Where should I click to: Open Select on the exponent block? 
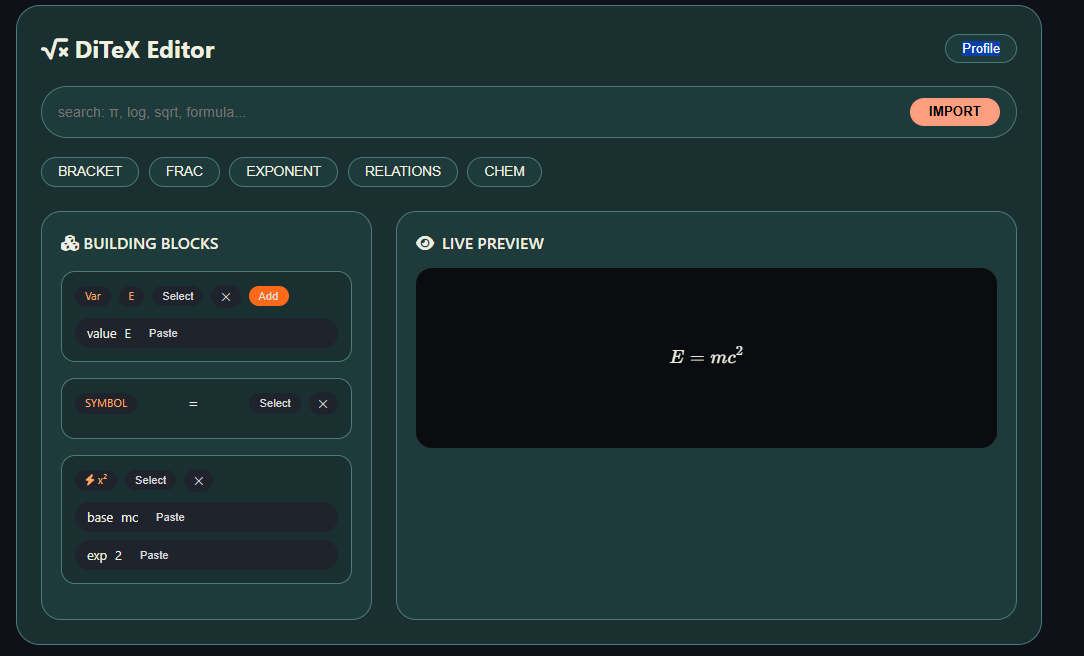[x=150, y=480]
